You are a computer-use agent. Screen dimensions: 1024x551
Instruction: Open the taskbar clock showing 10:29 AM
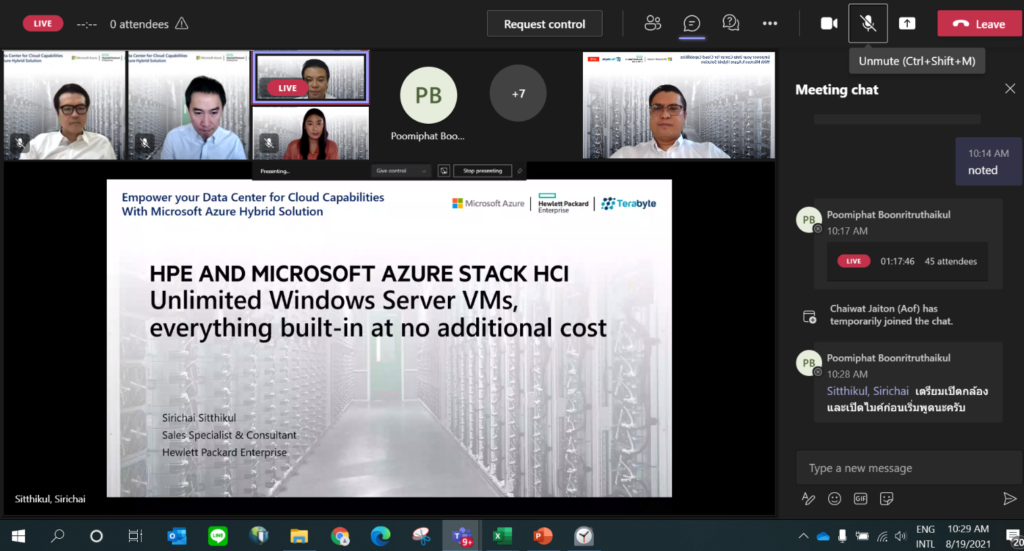(968, 536)
